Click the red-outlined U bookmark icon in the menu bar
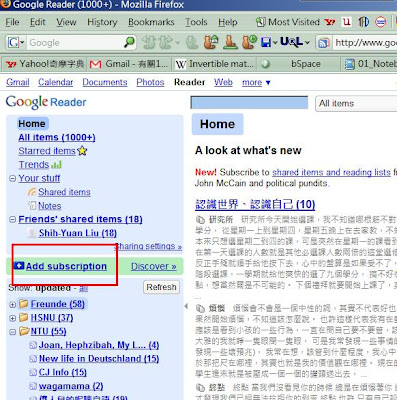This screenshot has width=397, height=400. (x=347, y=22)
